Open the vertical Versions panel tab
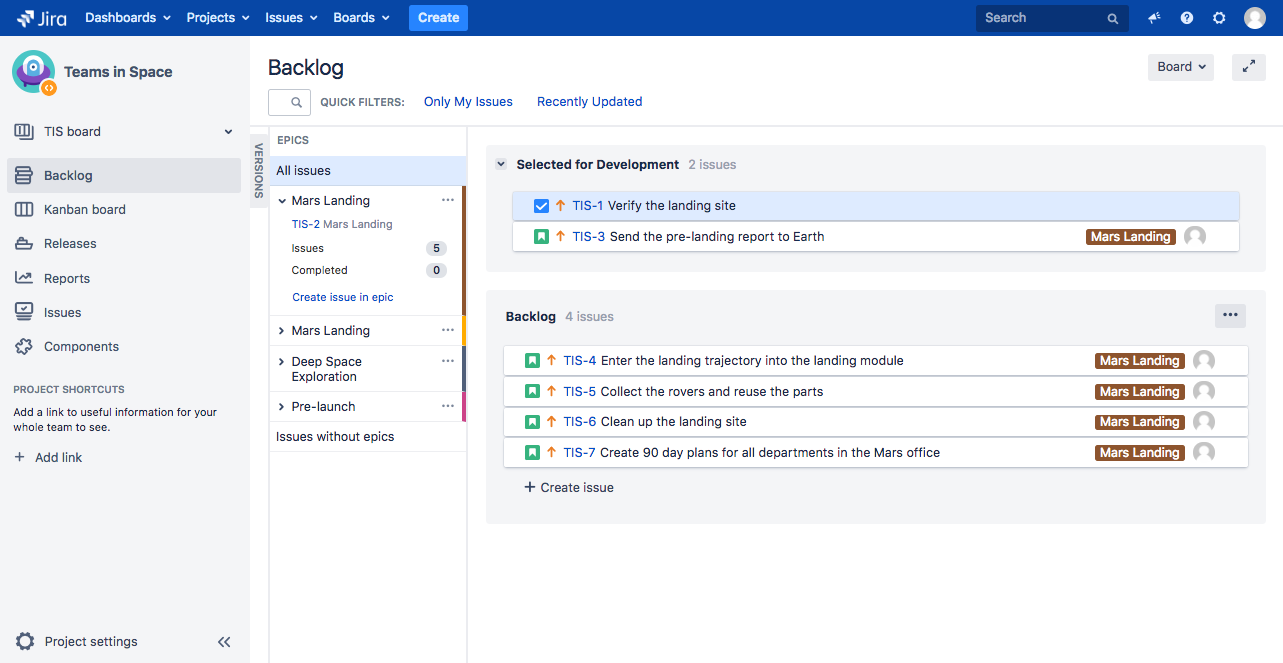The width and height of the screenshot is (1283, 663). (x=259, y=170)
